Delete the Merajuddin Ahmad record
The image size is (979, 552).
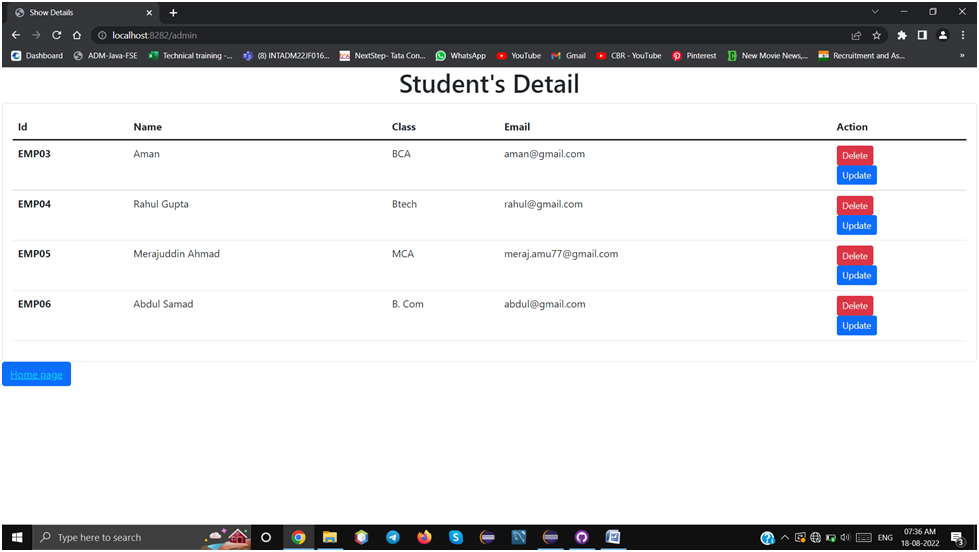point(855,255)
